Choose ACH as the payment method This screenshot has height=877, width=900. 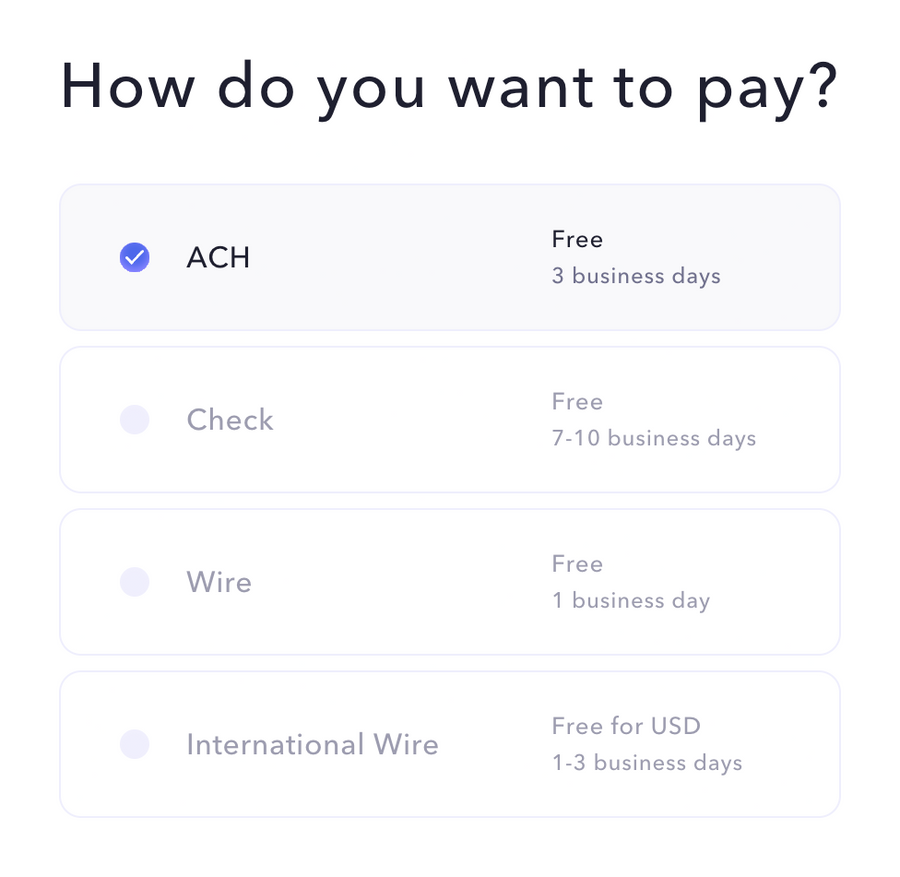coord(450,257)
